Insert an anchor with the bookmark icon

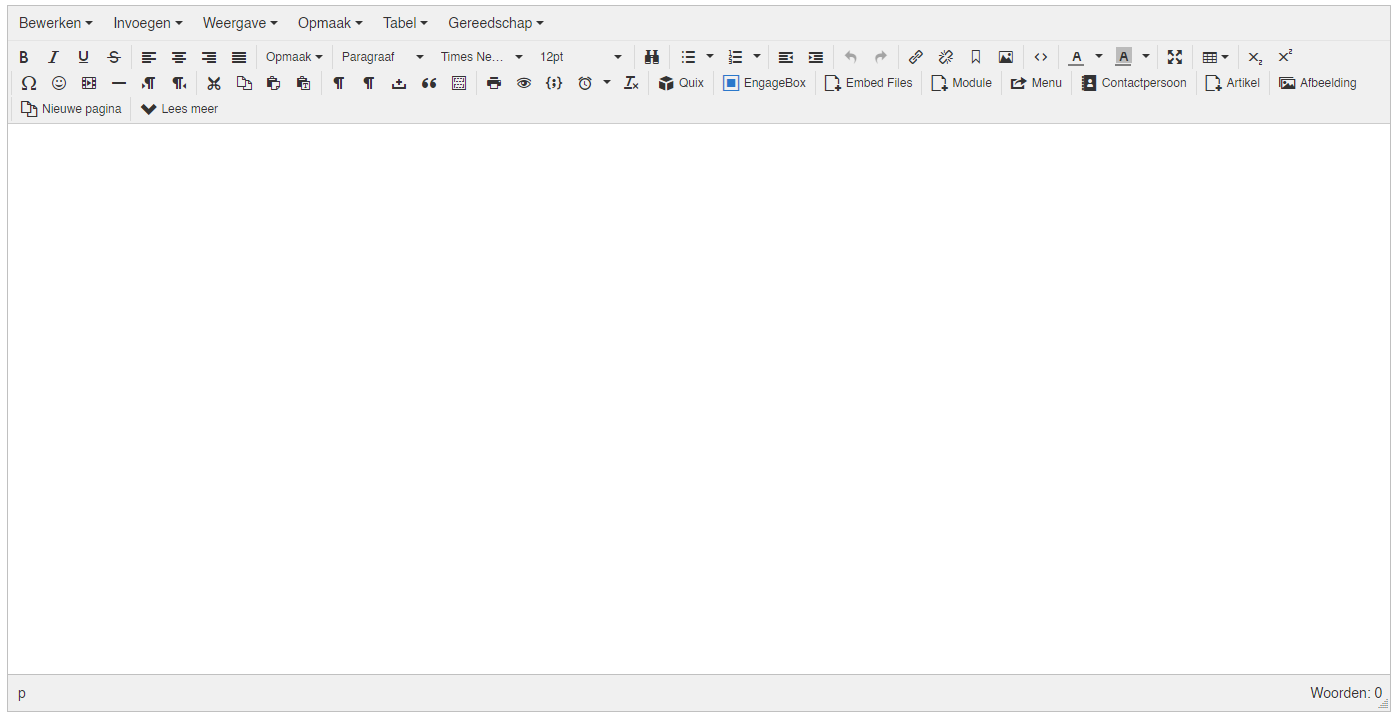pyautogui.click(x=976, y=57)
